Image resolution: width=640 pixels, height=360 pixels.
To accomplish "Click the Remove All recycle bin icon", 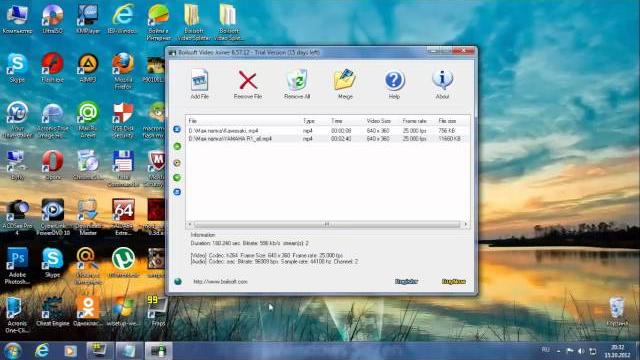I will pos(297,80).
